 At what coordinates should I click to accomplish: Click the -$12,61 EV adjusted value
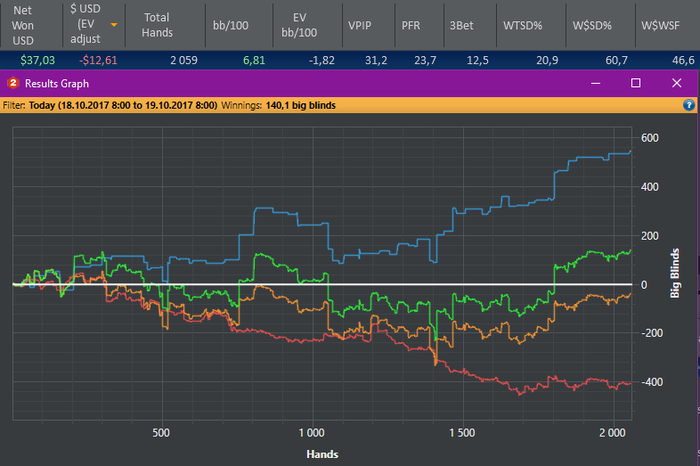point(98,60)
